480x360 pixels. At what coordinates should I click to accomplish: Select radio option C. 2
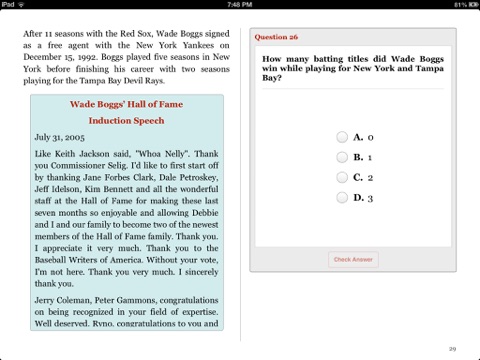(342, 177)
